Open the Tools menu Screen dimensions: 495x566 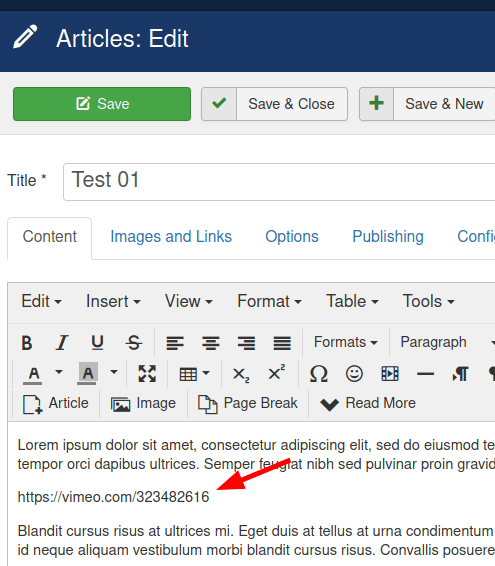tap(429, 301)
